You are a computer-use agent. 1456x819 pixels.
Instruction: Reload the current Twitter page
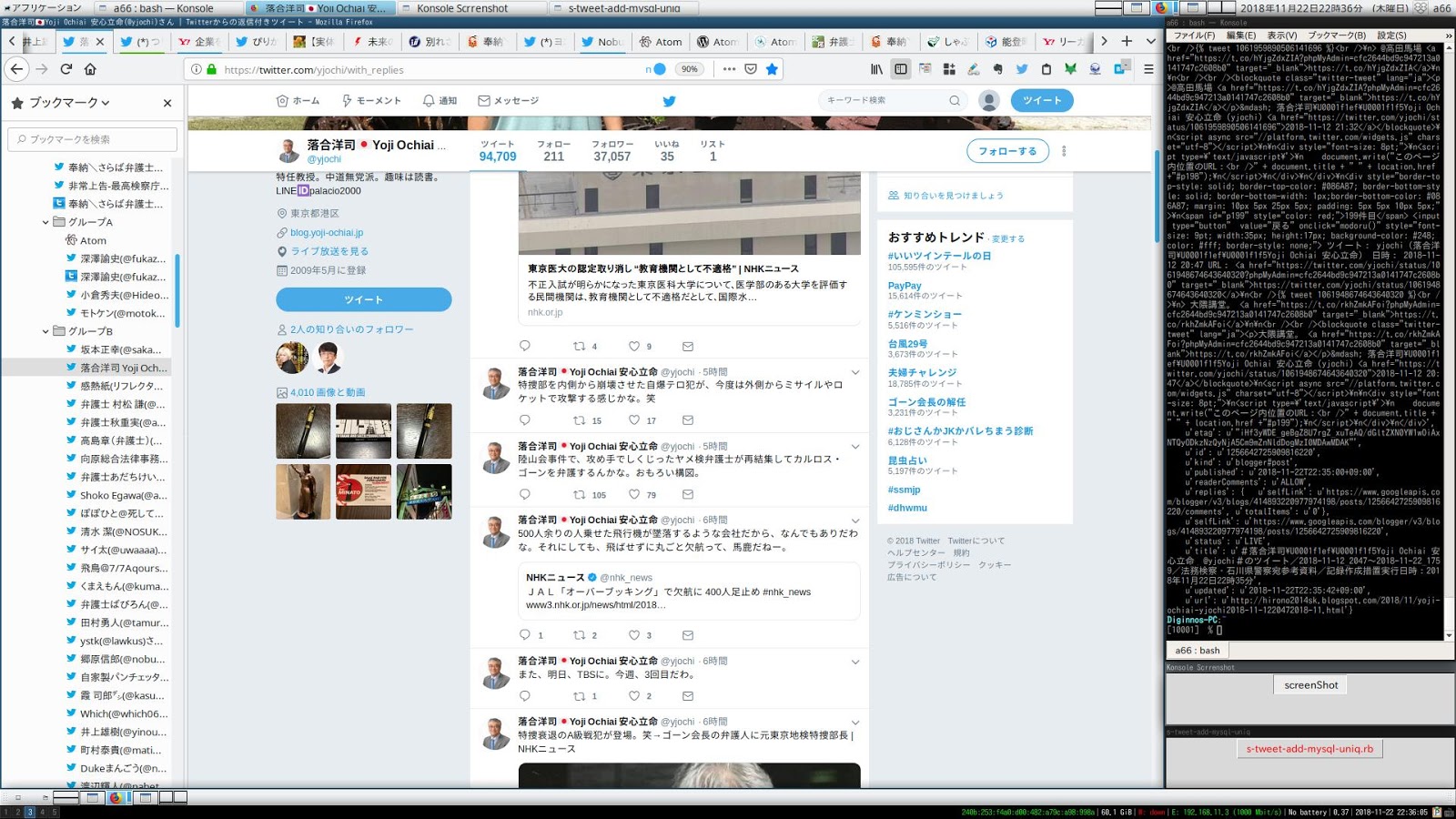coord(66,69)
